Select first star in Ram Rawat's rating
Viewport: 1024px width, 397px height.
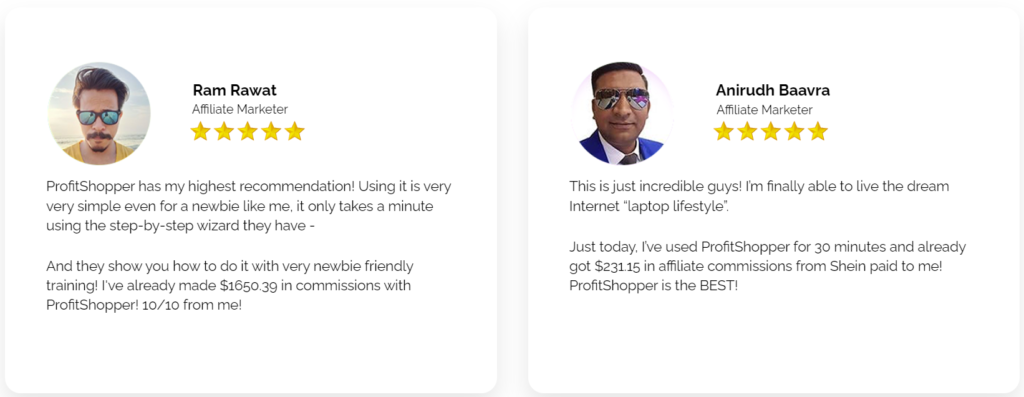pos(200,131)
